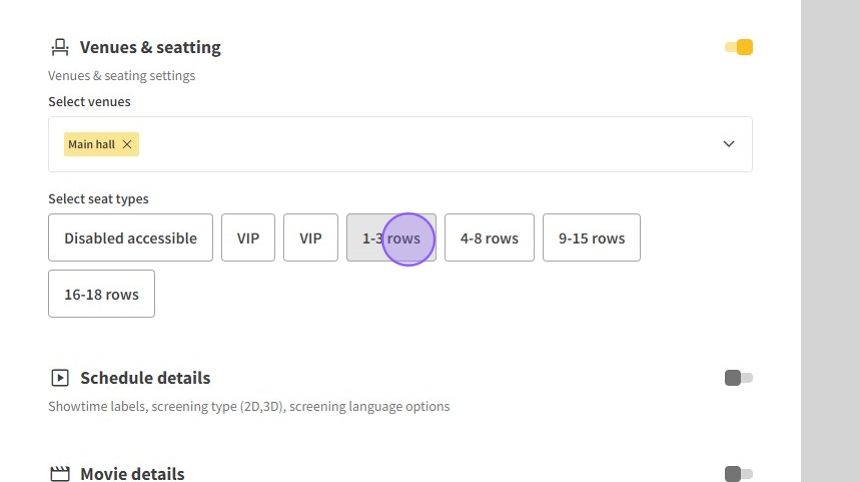Click the Main hall tag label
The height and width of the screenshot is (482, 860).
click(x=91, y=144)
